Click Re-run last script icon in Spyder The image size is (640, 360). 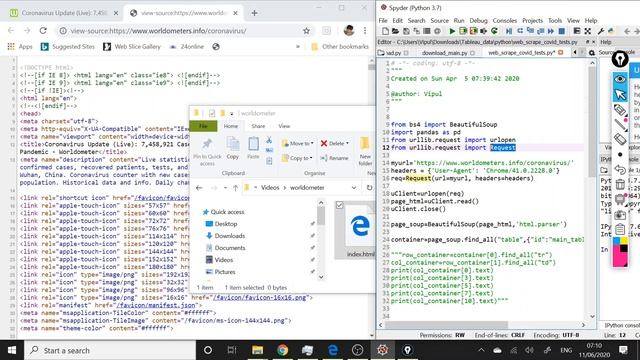[495, 31]
